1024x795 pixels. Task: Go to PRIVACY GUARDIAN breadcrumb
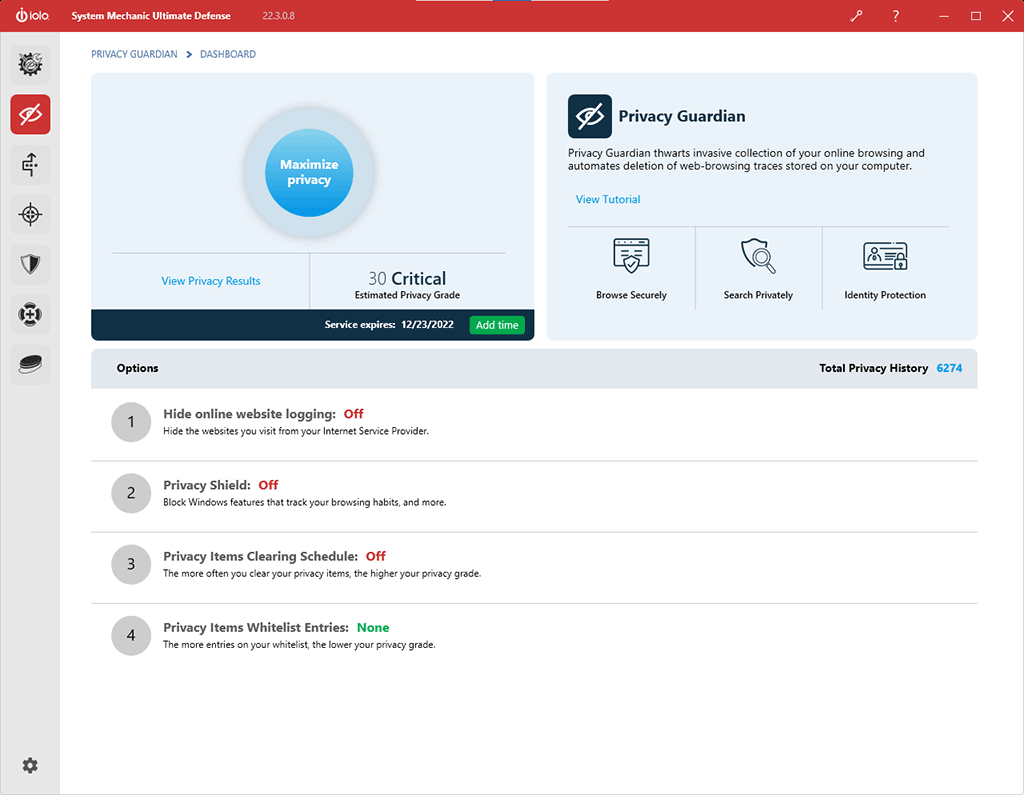point(134,54)
